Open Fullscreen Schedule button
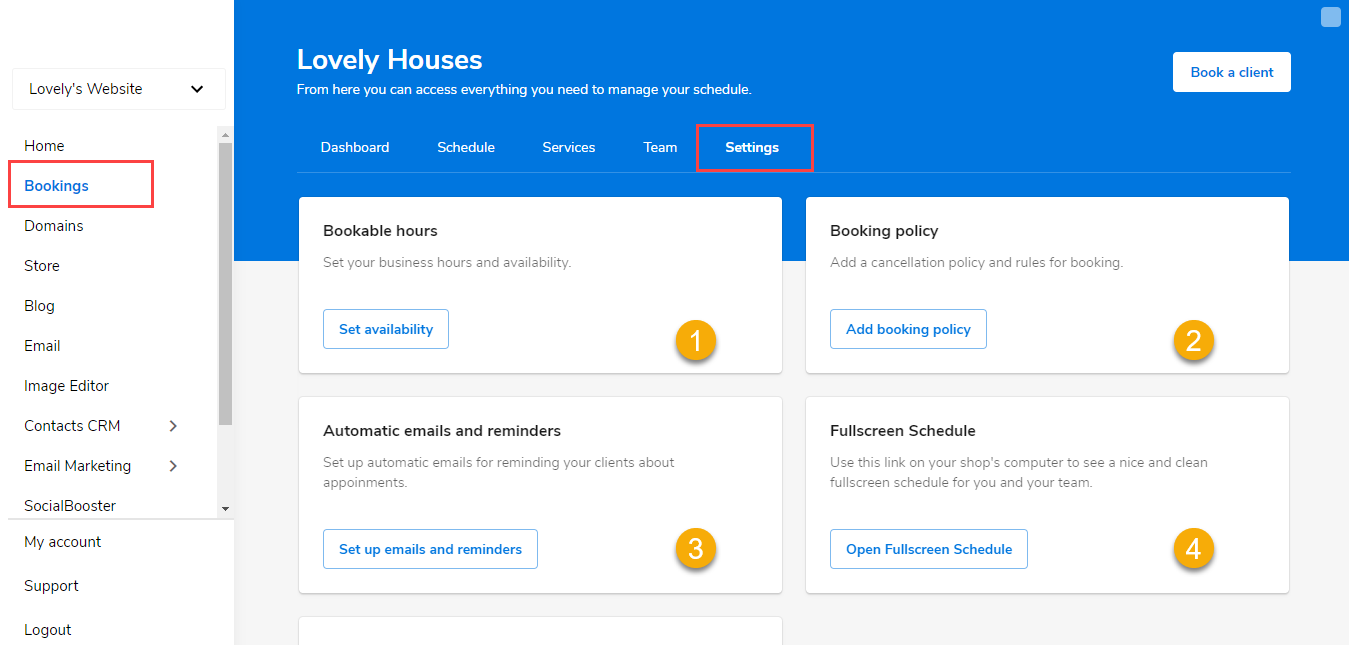1356x653 pixels. click(929, 549)
